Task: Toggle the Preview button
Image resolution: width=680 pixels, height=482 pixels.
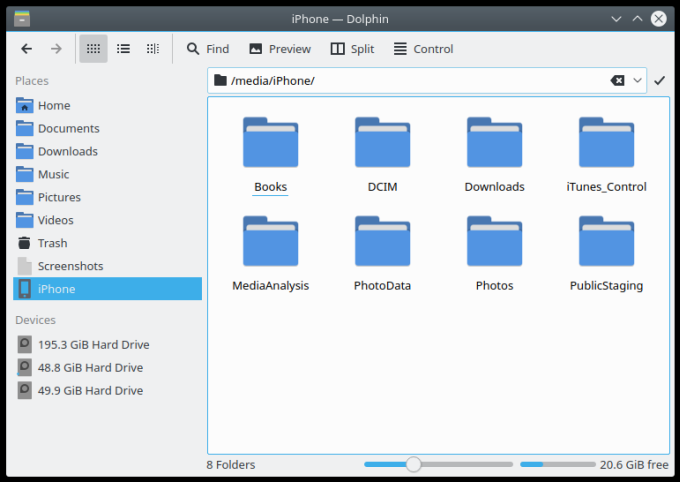Action: pos(279,49)
